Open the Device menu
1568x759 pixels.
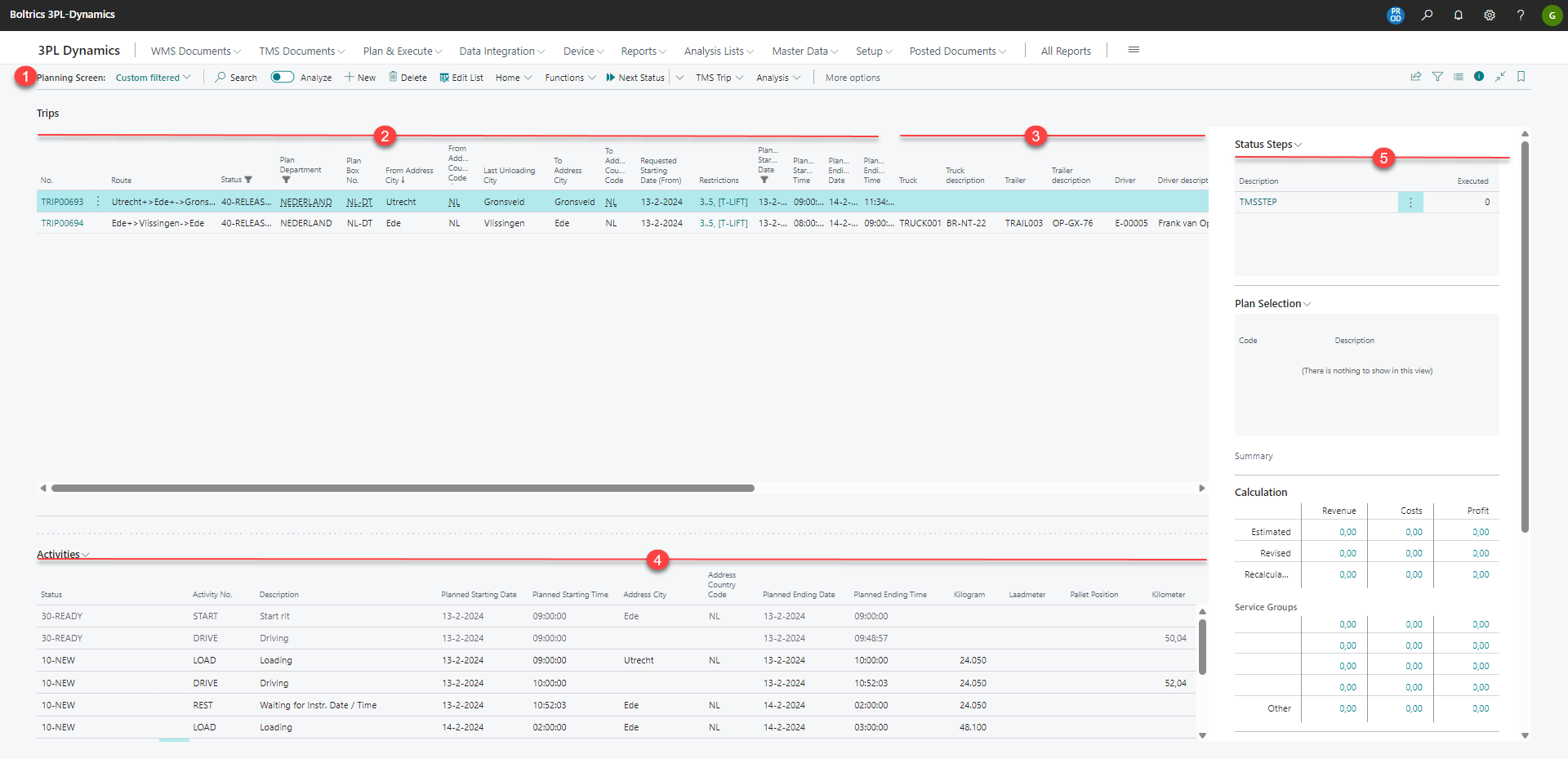pyautogui.click(x=584, y=51)
